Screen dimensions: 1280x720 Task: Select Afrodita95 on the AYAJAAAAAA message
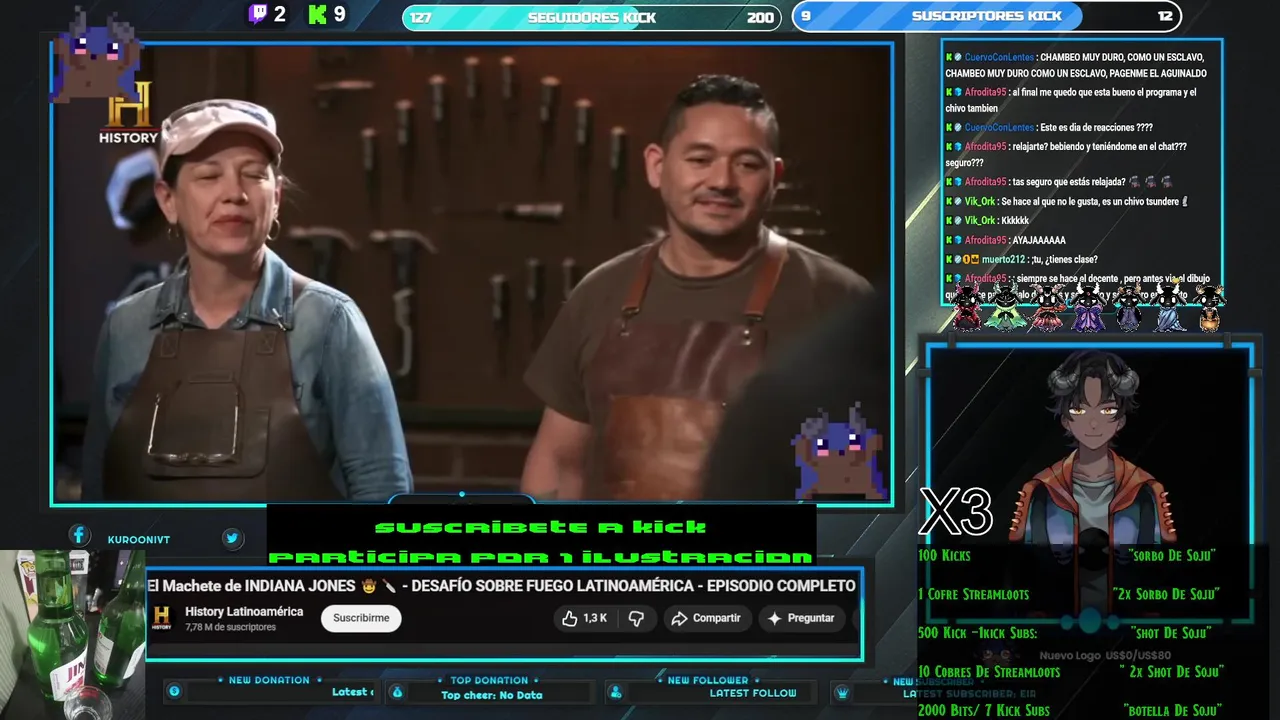(986, 241)
